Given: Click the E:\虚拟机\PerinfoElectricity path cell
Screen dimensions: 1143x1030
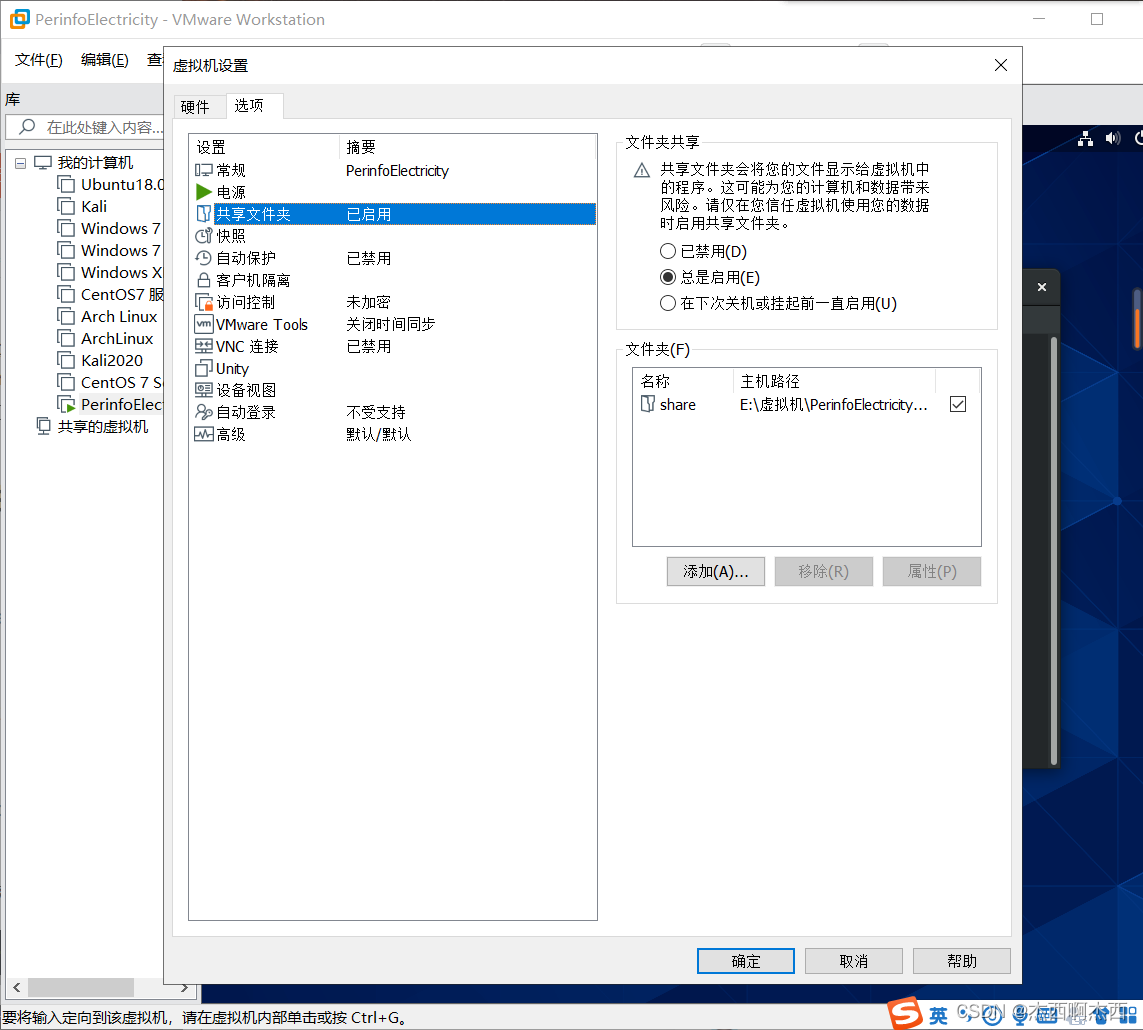Looking at the screenshot, I should 833,405.
